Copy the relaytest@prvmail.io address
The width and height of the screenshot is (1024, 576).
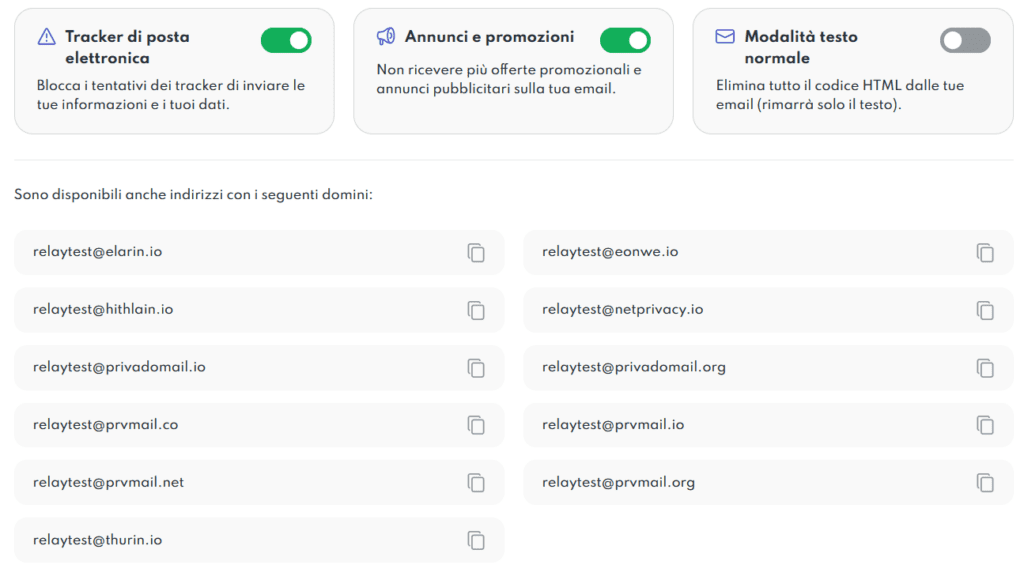[985, 425]
